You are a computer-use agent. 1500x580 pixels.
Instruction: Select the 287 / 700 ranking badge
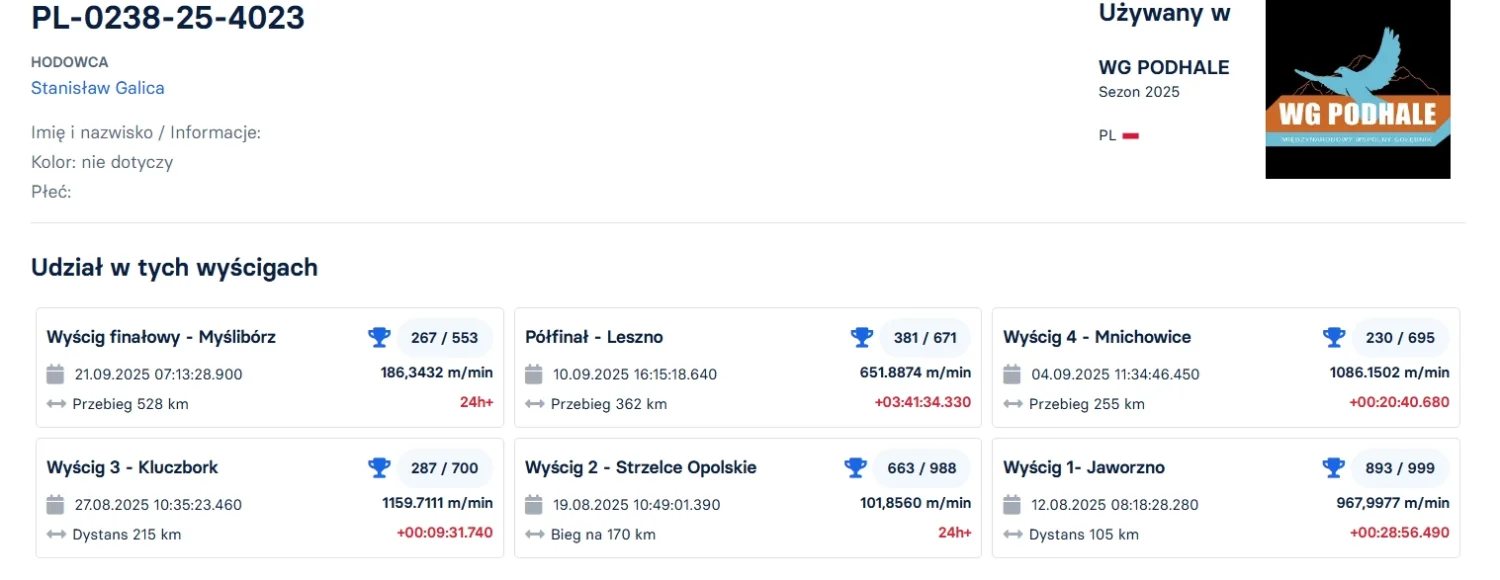tap(444, 468)
